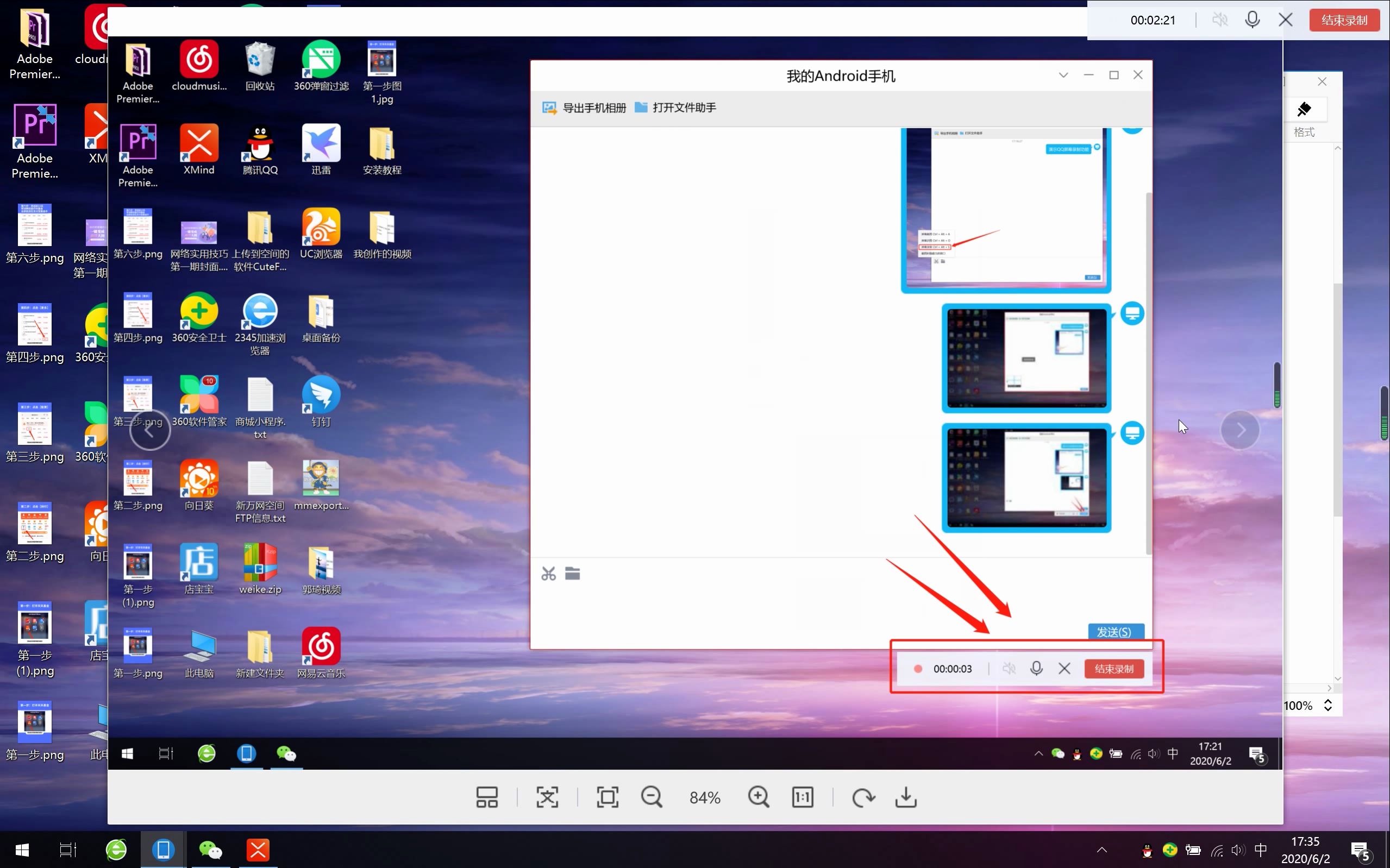Click the 360 security tray icon on bottom taskbar
Screen dimensions: 1390x868
click(1170, 850)
